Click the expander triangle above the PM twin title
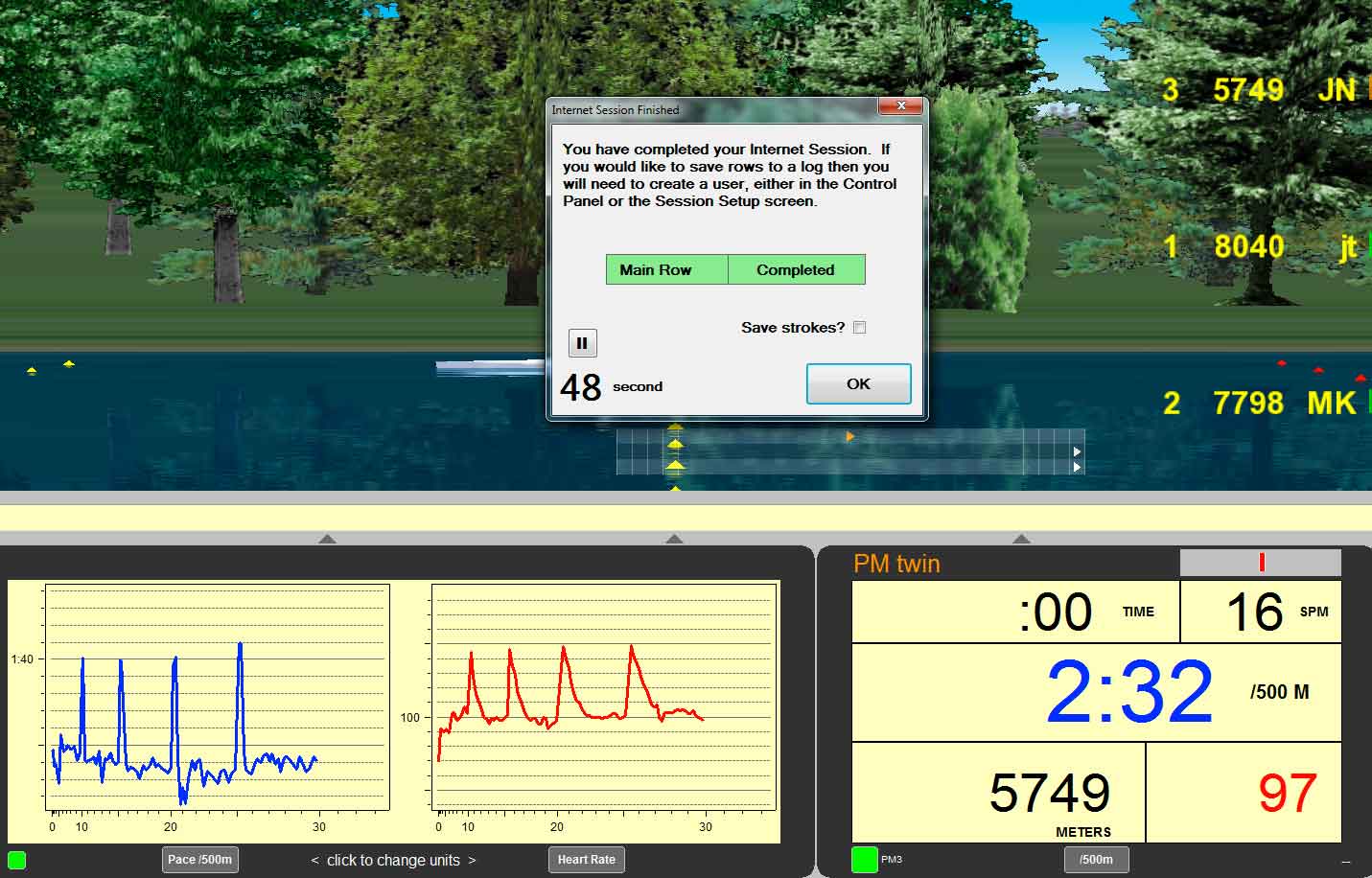Viewport: 1372px width, 878px height. click(x=1021, y=539)
